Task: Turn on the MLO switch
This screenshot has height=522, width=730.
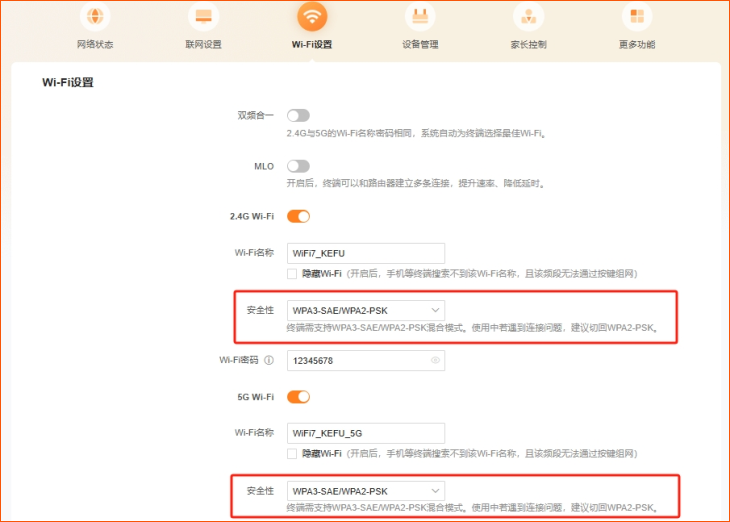Action: point(298,166)
